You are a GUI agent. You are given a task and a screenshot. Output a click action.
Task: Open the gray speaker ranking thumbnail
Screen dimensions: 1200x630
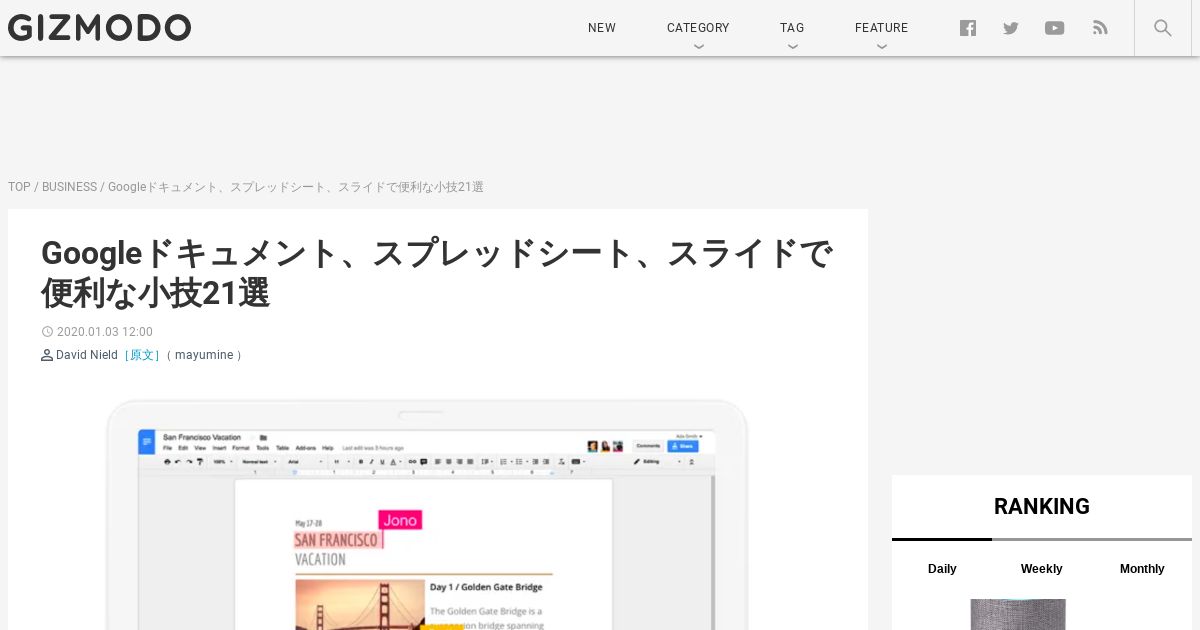pos(1018,614)
